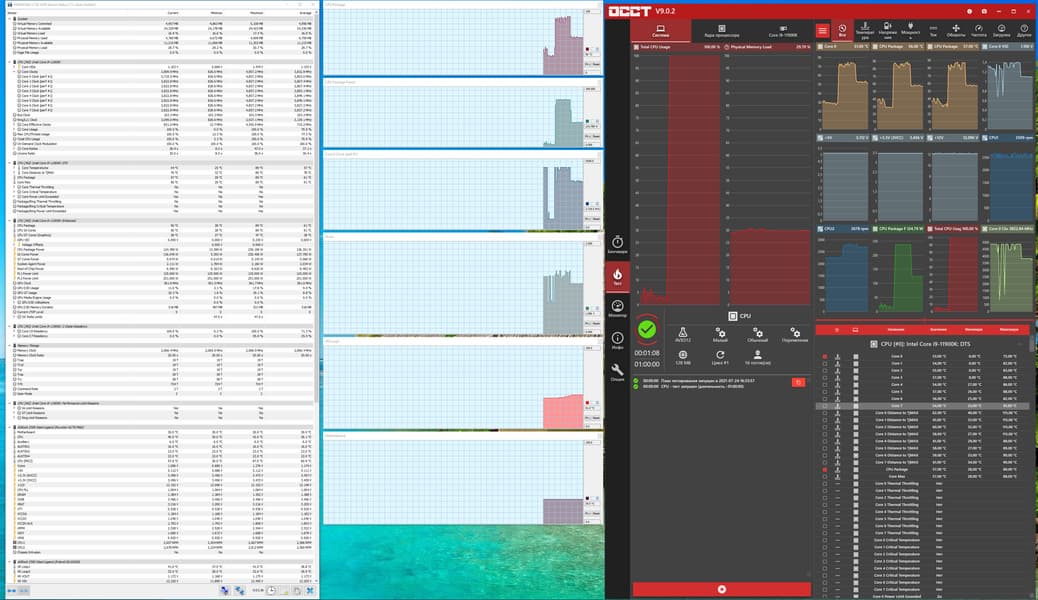Screen dimensions: 1038x600
Task: Collapse the Memory Timings group in HWiNFO
Action: pyautogui.click(x=9, y=346)
